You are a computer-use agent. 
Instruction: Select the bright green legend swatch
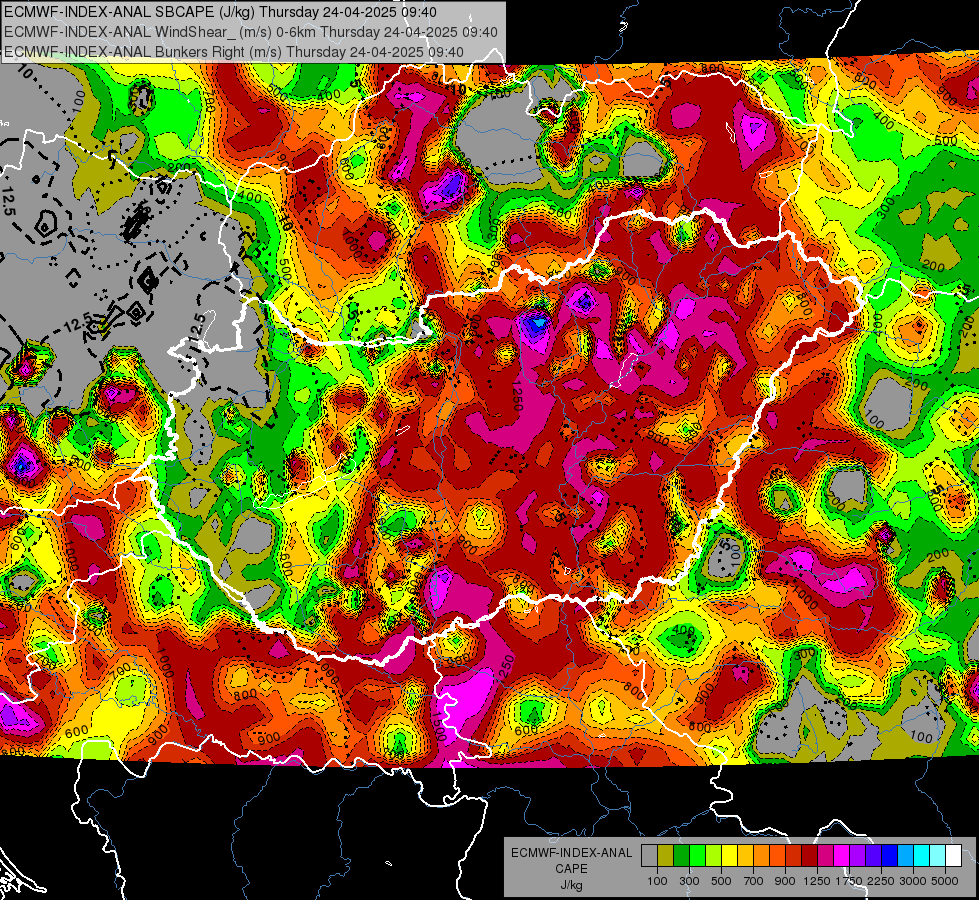pos(697,856)
